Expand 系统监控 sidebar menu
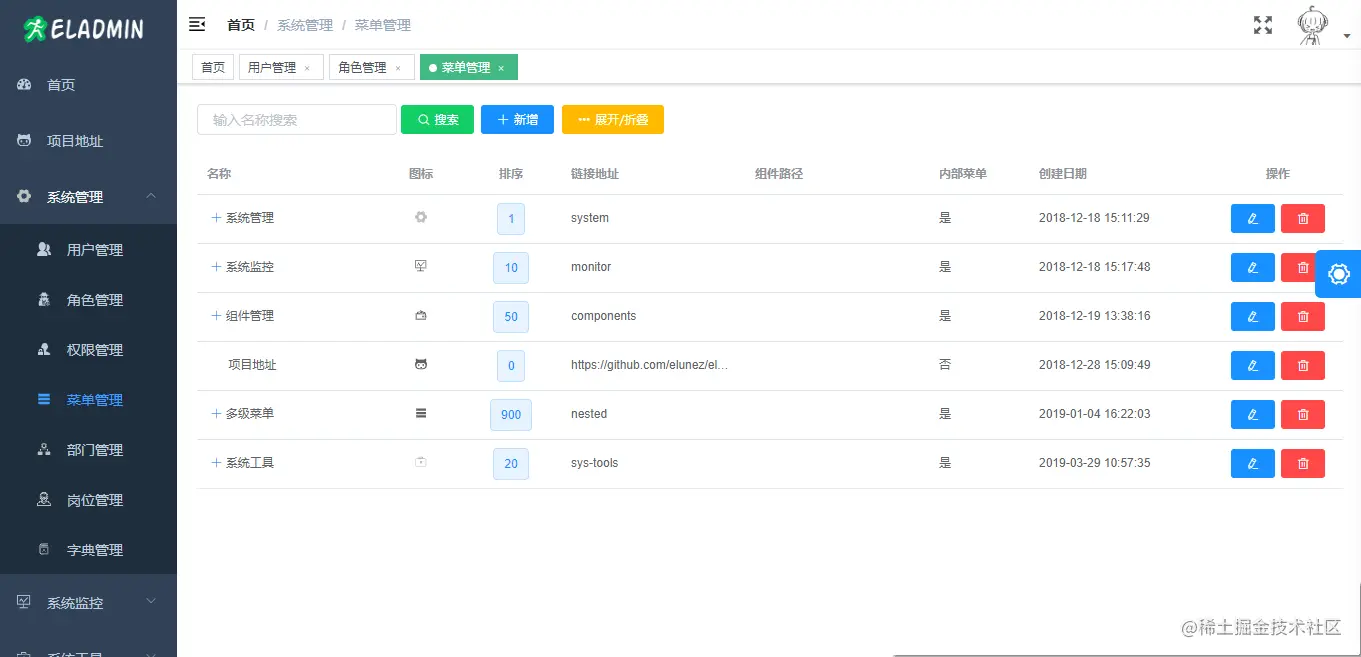The height and width of the screenshot is (657, 1361). (88, 603)
